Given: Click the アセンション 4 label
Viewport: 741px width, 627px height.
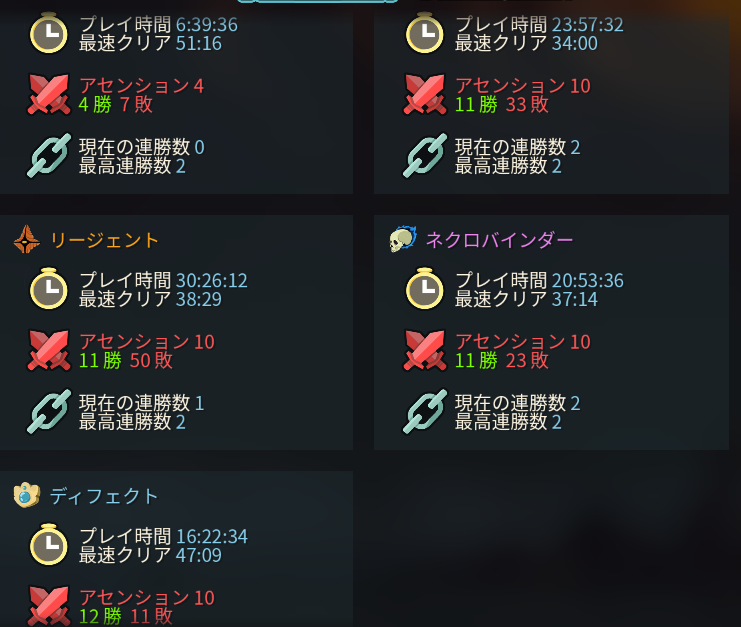Looking at the screenshot, I should 141,86.
